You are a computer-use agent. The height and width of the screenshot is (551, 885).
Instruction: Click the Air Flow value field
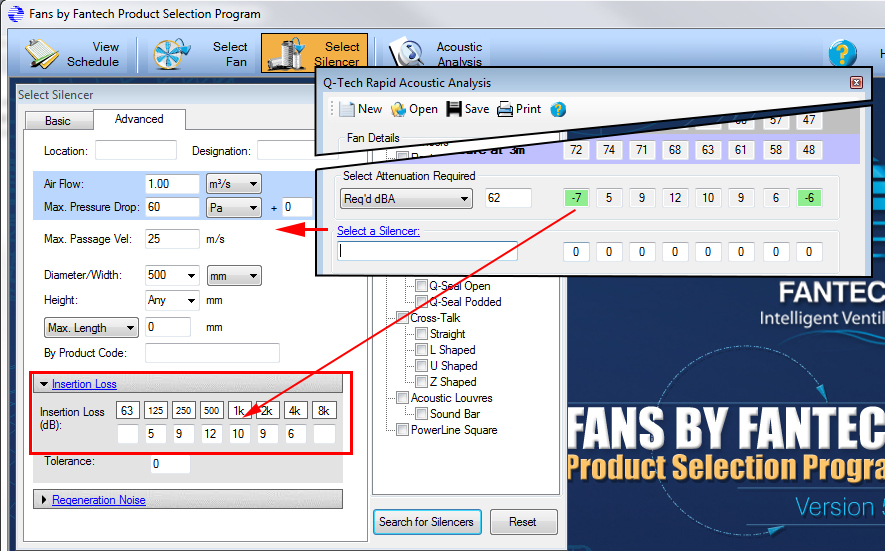coord(172,184)
